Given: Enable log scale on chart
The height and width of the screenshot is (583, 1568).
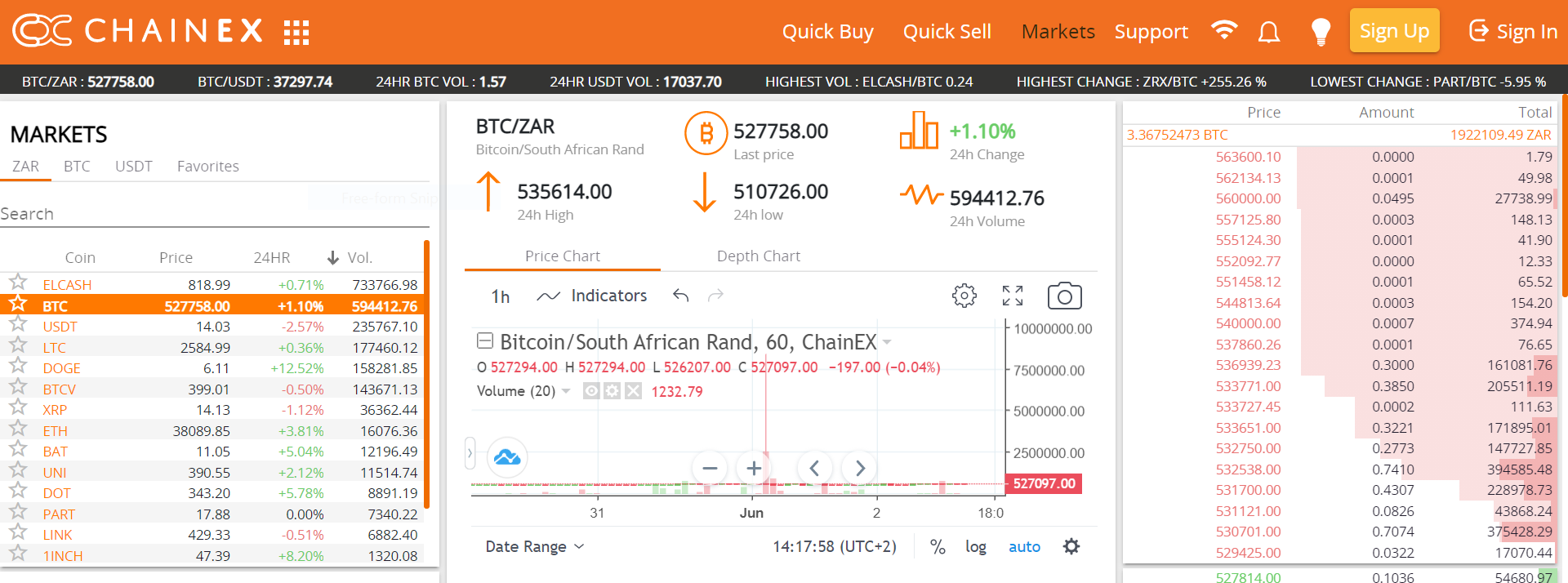Looking at the screenshot, I should pyautogui.click(x=976, y=546).
